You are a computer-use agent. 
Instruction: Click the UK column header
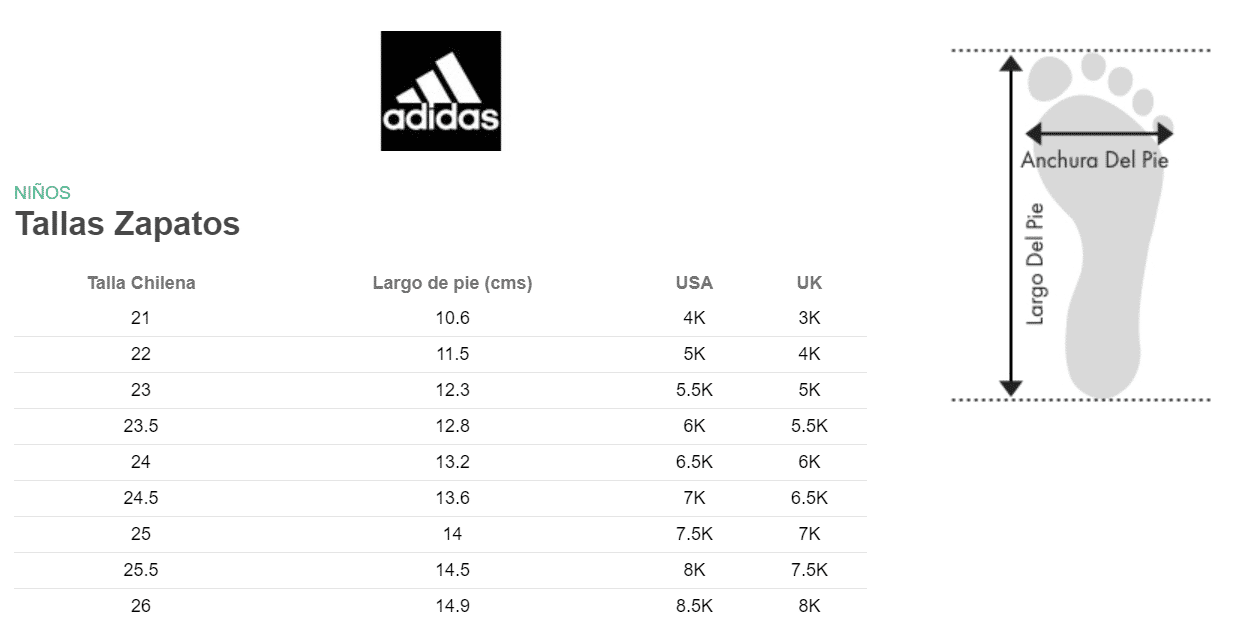click(809, 283)
